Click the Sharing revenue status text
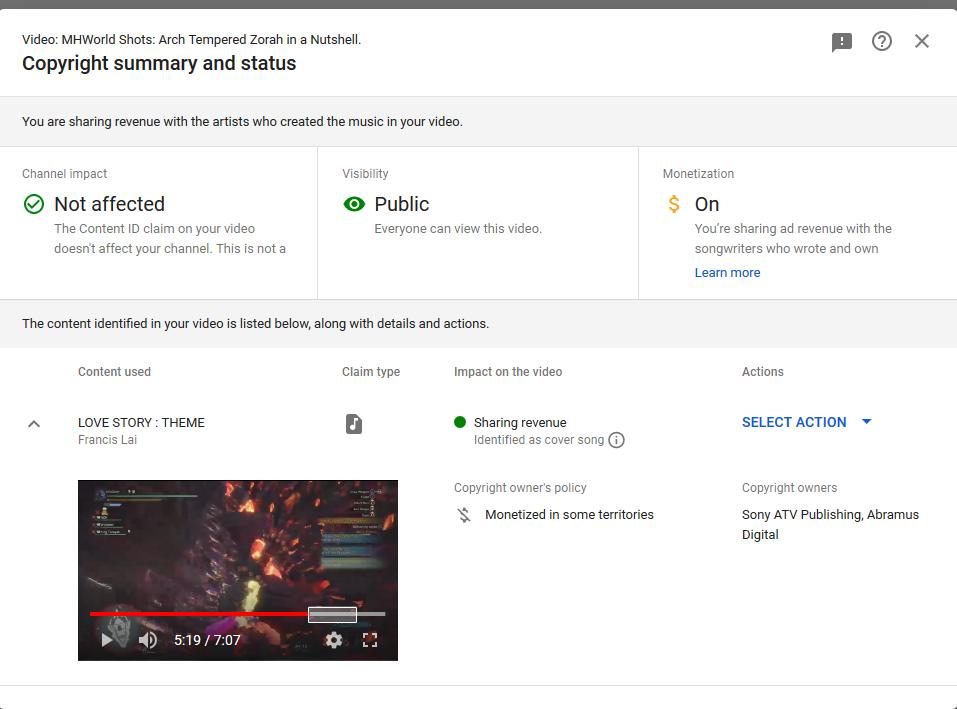The height and width of the screenshot is (709, 957). pyautogui.click(x=520, y=423)
